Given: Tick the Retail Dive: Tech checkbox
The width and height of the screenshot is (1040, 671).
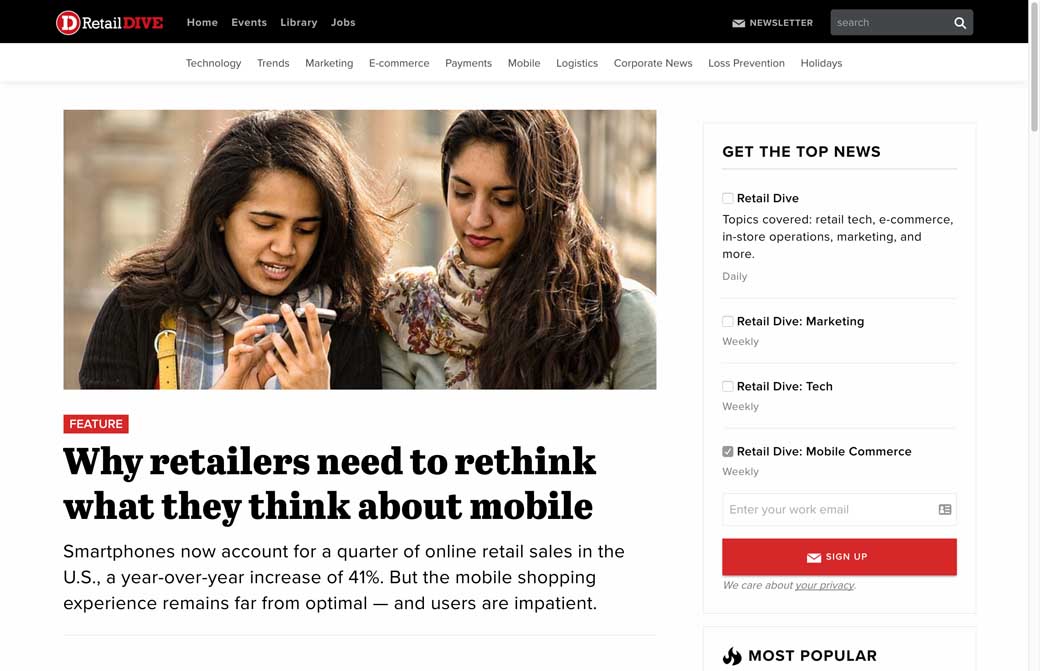Looking at the screenshot, I should pos(728,387).
